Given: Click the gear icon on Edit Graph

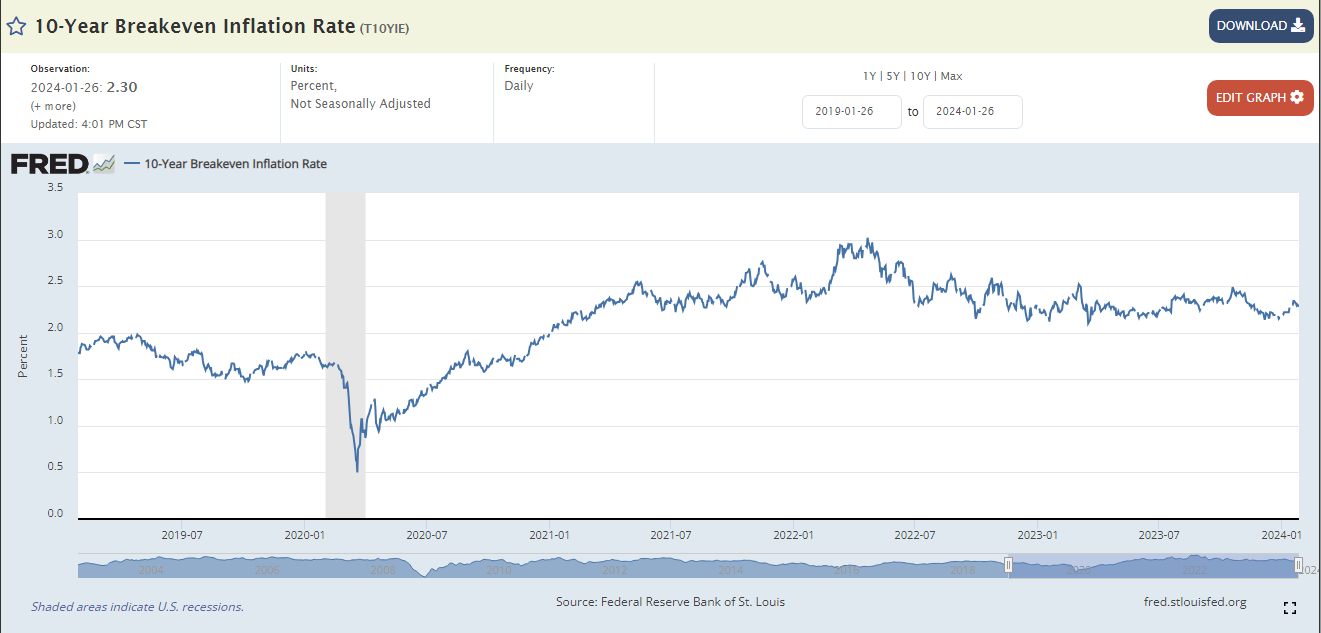Looking at the screenshot, I should pos(1297,97).
